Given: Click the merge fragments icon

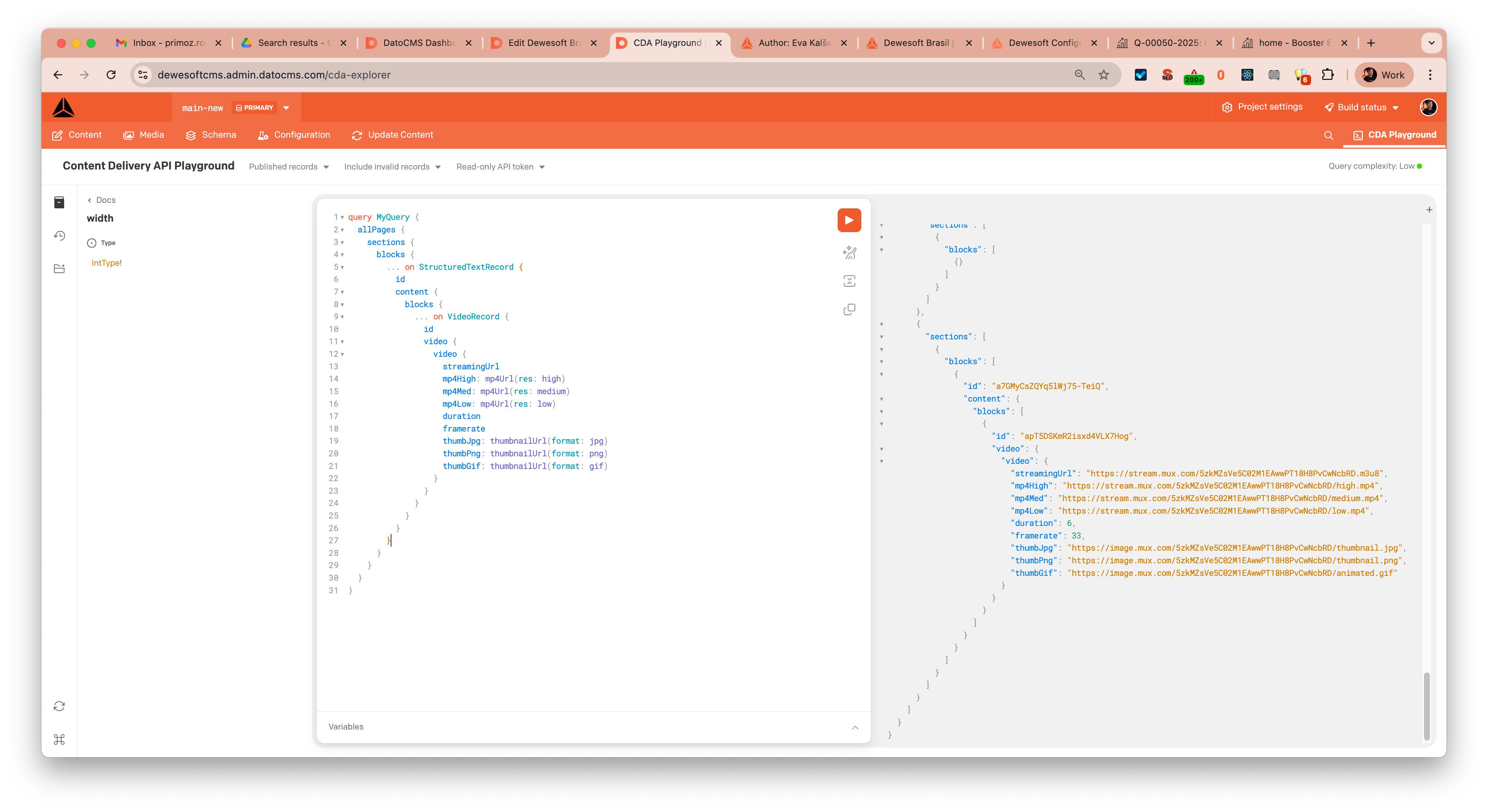Looking at the screenshot, I should coord(848,281).
